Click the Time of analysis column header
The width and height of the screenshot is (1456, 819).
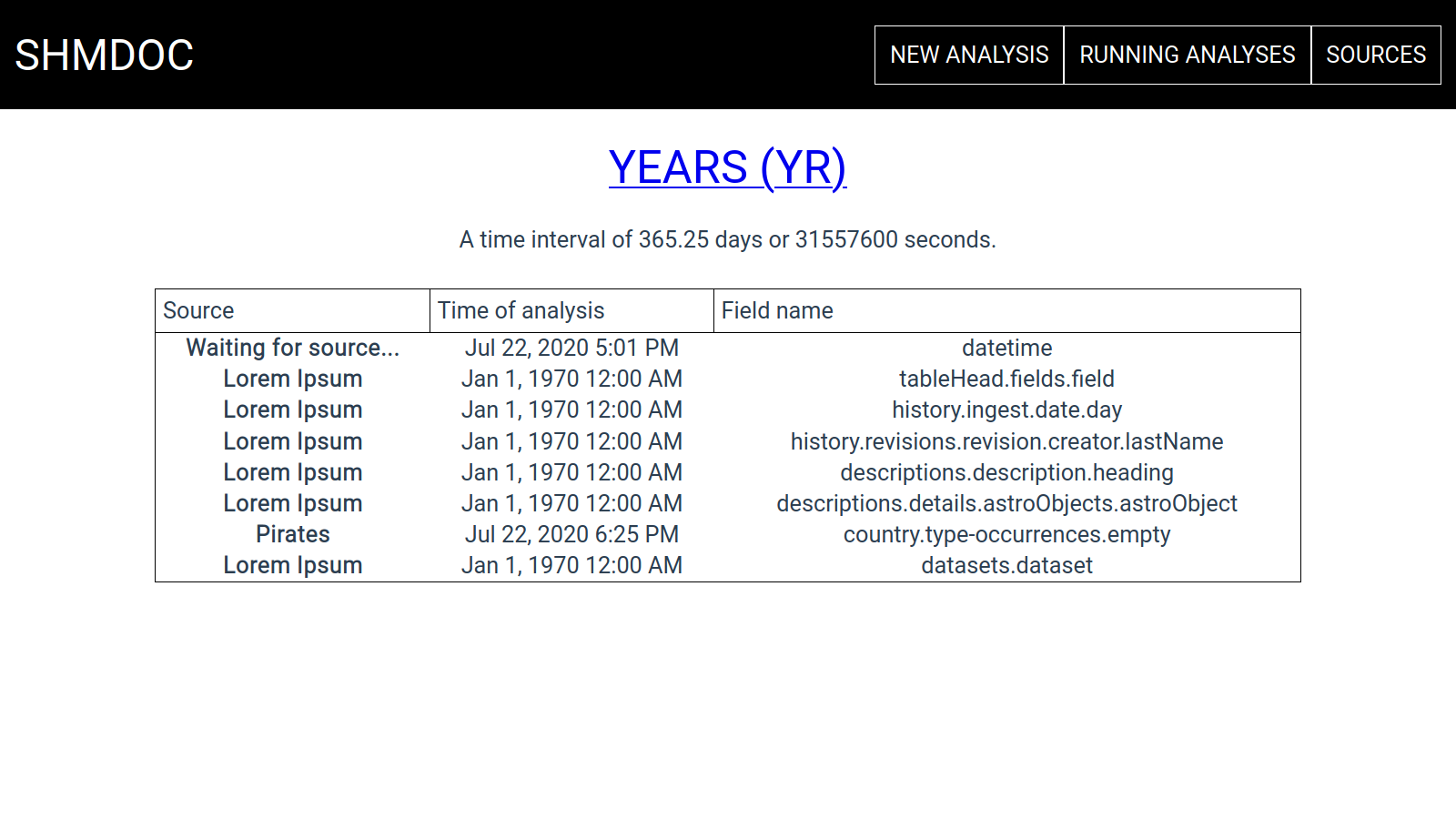(x=521, y=311)
